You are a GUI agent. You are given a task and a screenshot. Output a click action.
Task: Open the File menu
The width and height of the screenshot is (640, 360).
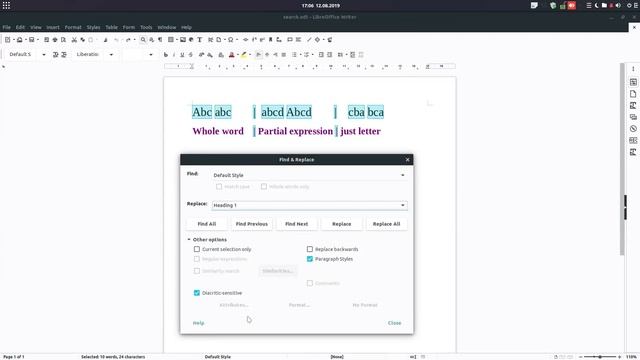(7, 27)
